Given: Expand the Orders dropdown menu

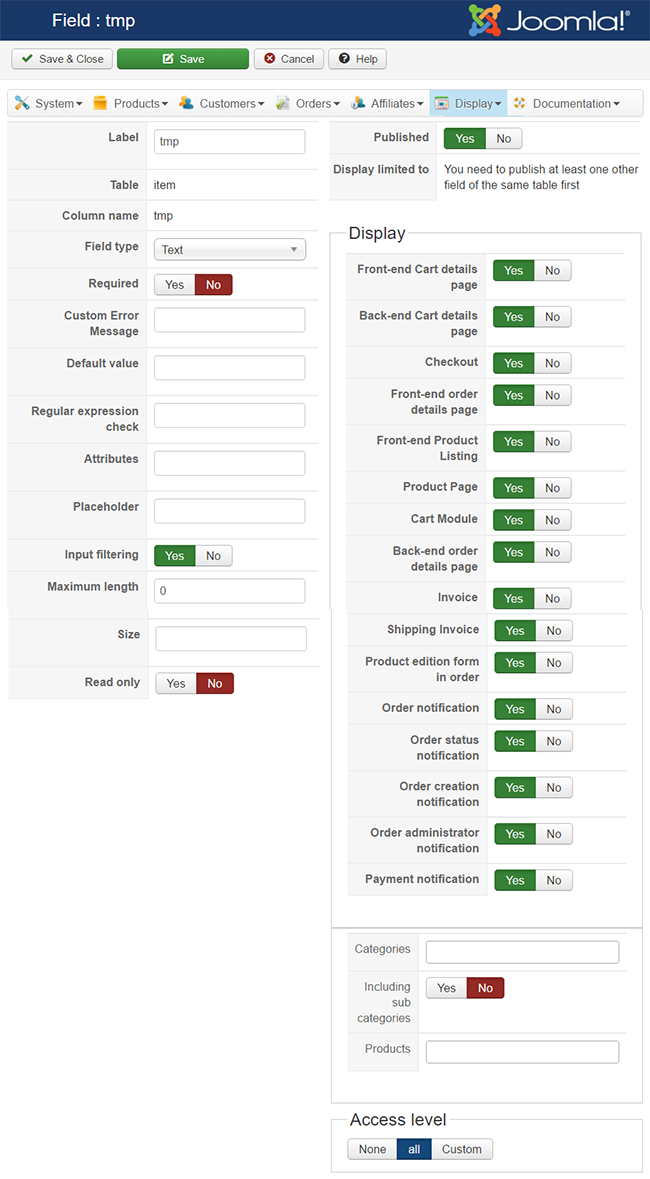Looking at the screenshot, I should click(x=319, y=103).
